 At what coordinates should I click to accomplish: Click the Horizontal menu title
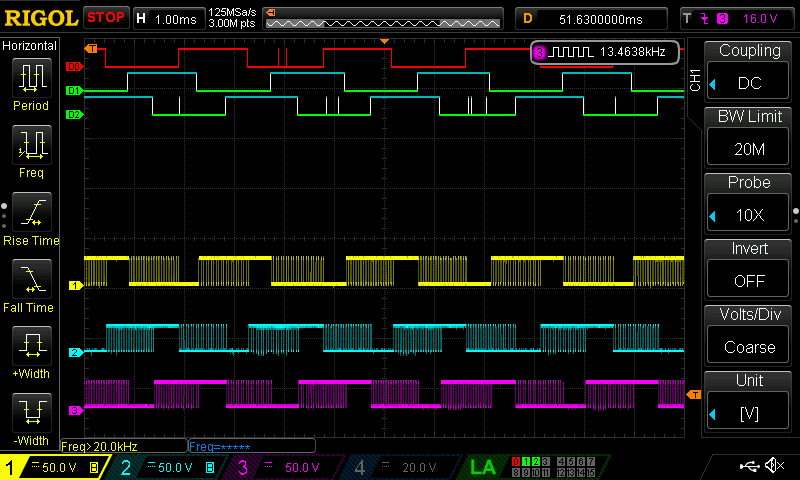point(30,46)
